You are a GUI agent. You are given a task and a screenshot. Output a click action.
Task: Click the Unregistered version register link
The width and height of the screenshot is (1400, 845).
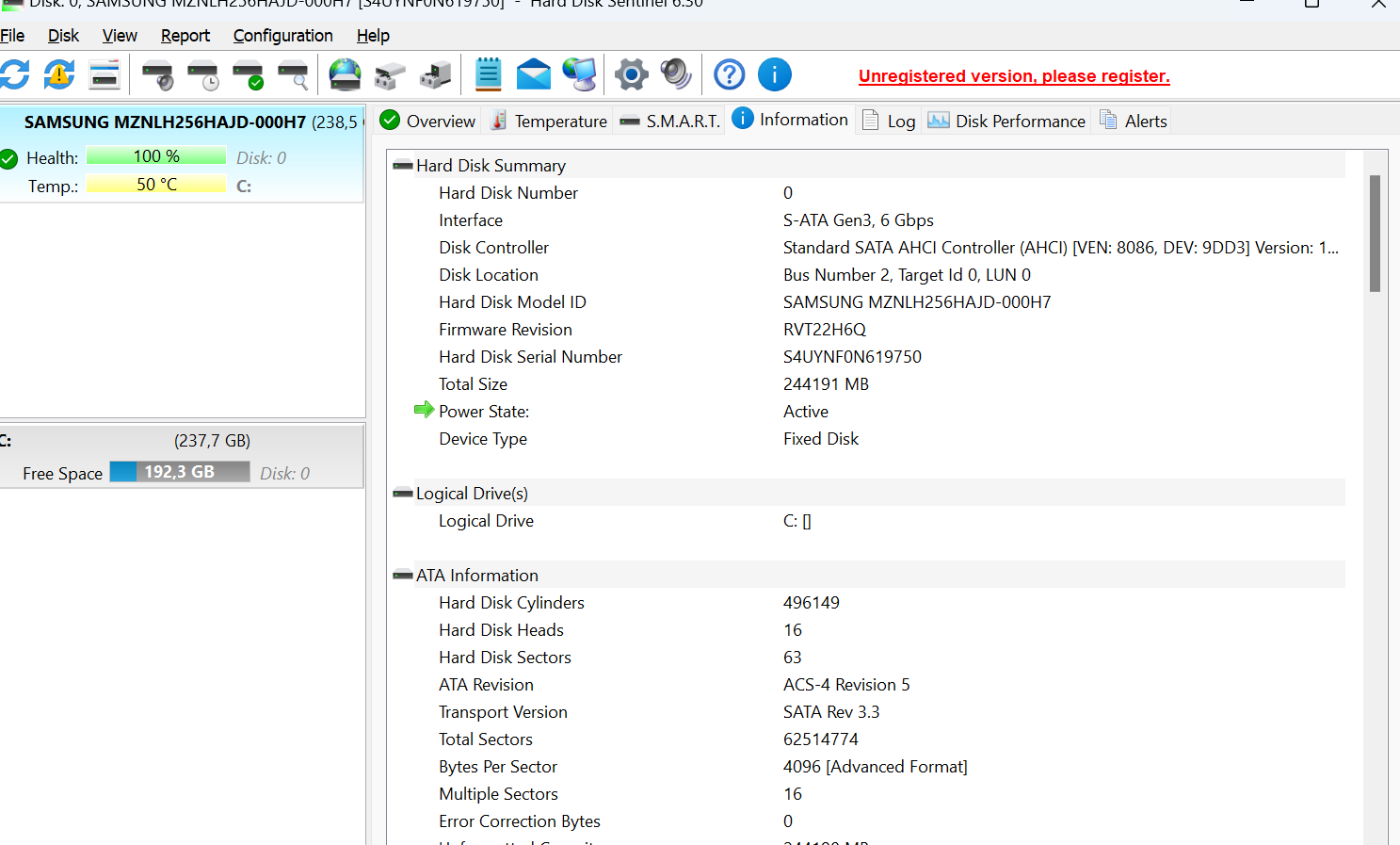click(1013, 76)
